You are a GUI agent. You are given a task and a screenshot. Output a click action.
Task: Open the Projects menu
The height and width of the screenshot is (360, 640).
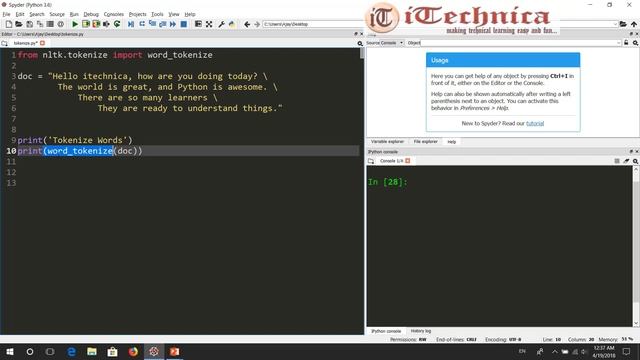138,14
